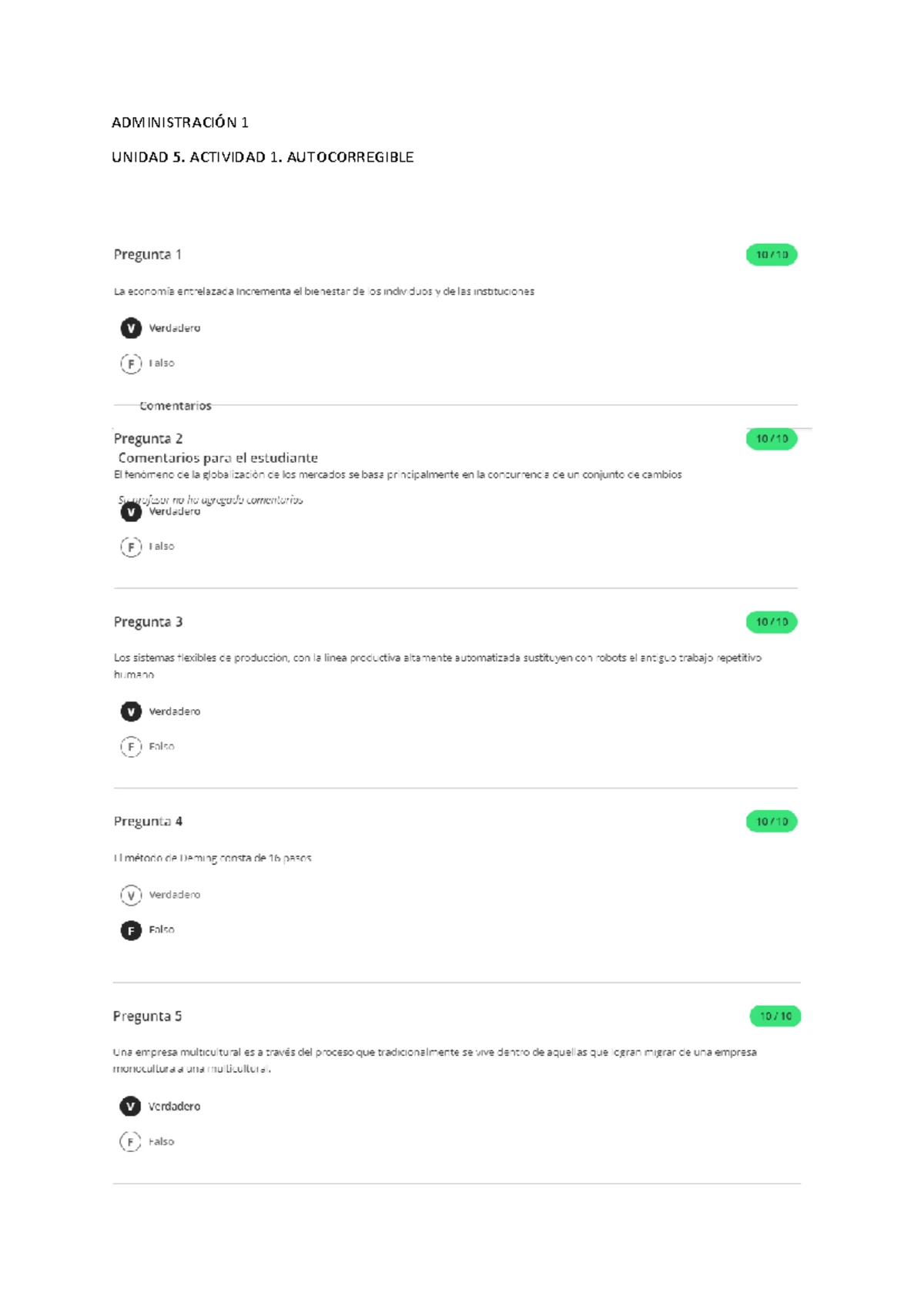
Task: Click the 10/10 score badge of Pregunta 5
Action: 775,1016
